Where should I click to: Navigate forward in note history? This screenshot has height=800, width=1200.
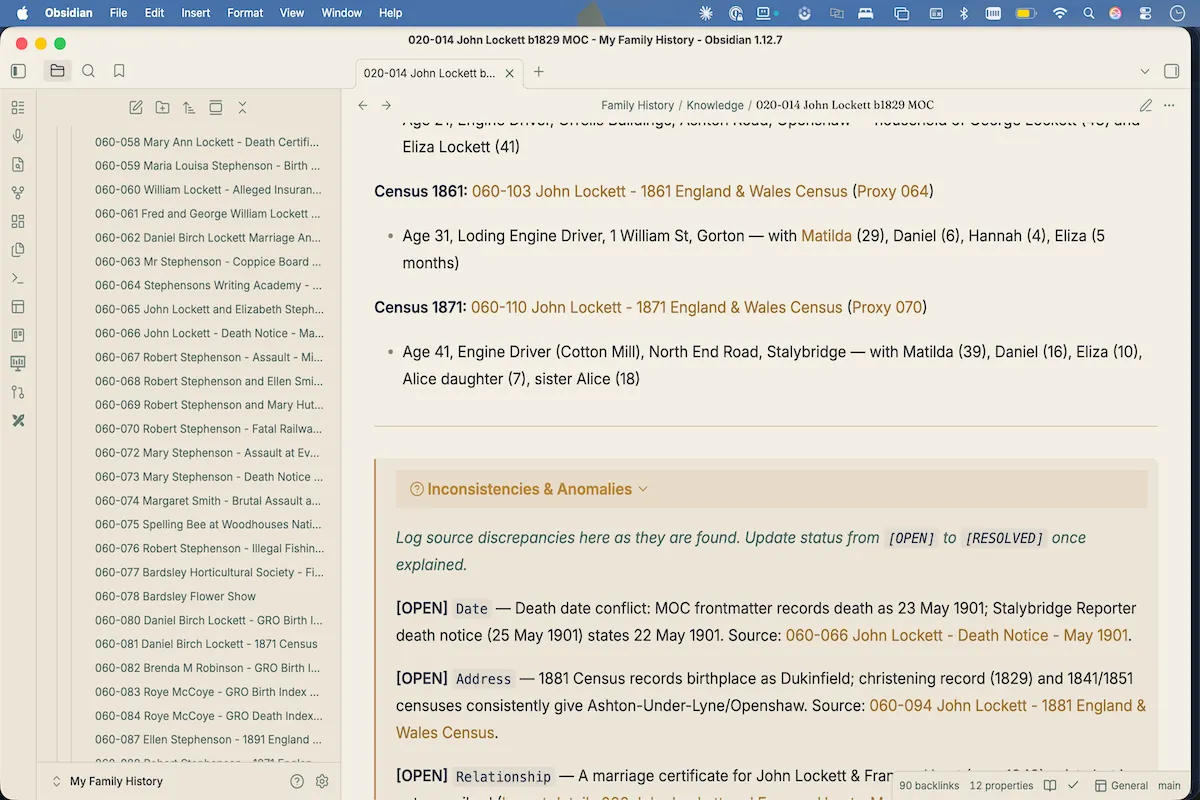click(387, 105)
